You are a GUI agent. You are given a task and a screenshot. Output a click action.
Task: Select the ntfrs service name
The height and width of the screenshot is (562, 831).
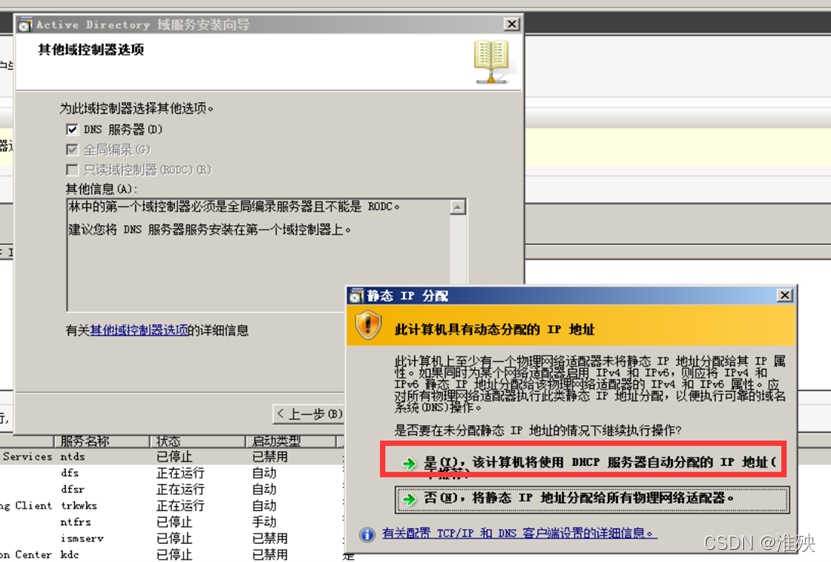coord(75,522)
